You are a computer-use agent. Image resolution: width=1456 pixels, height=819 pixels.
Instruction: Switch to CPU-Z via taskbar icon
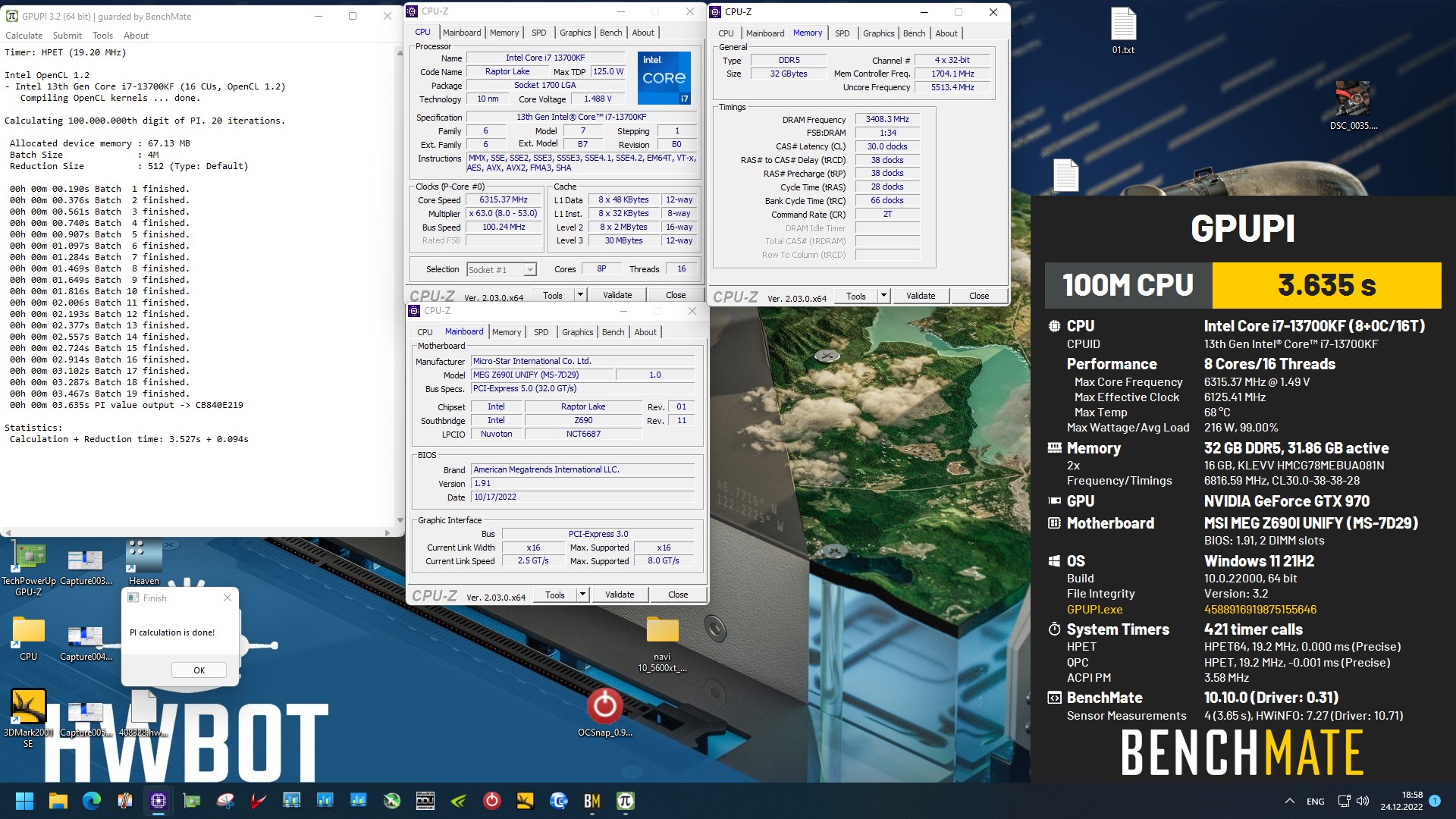click(158, 801)
